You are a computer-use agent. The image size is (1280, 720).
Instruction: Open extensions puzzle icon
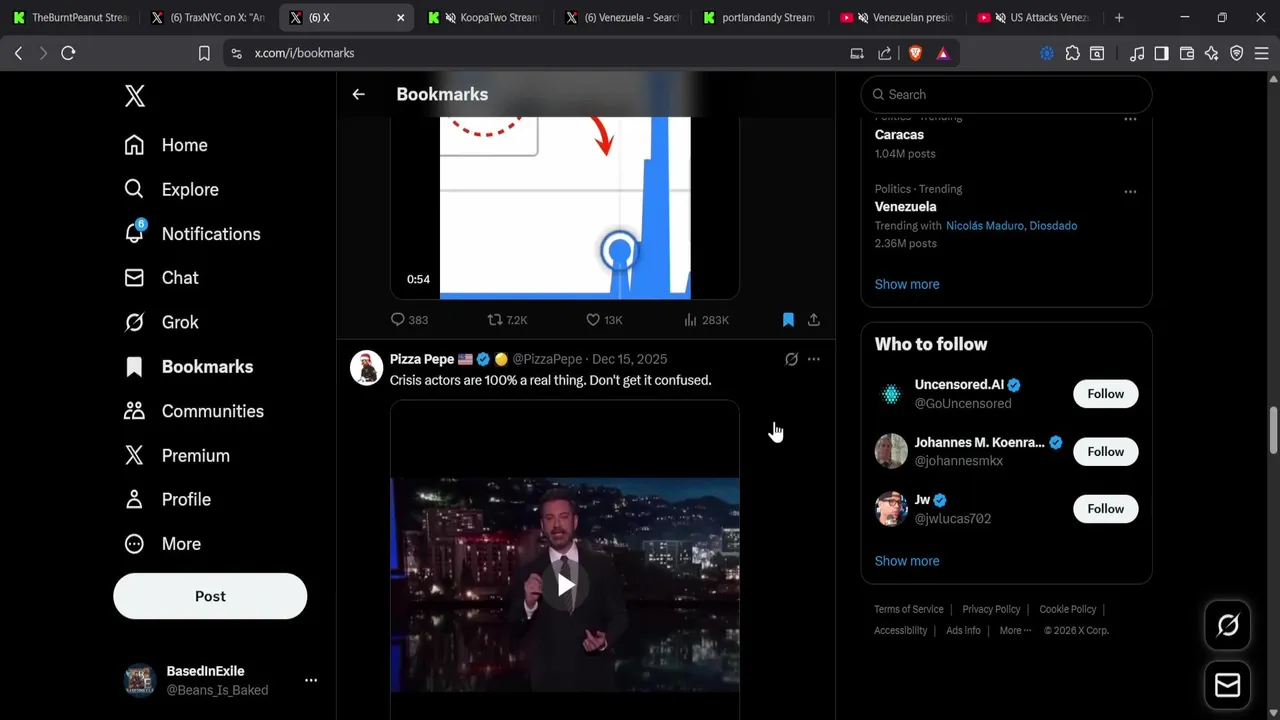(1073, 53)
